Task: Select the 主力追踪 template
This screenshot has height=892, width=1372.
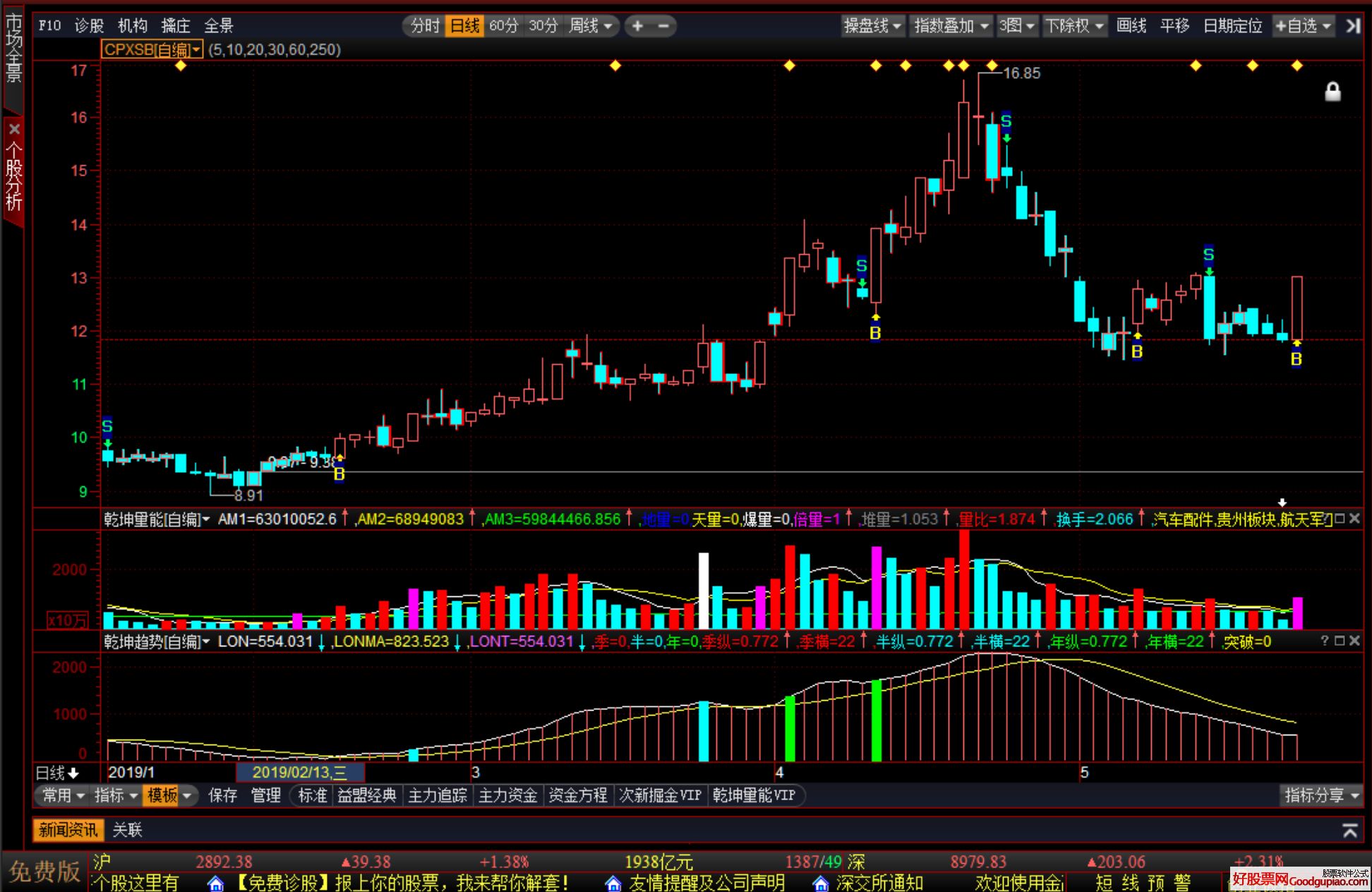Action: [x=438, y=795]
